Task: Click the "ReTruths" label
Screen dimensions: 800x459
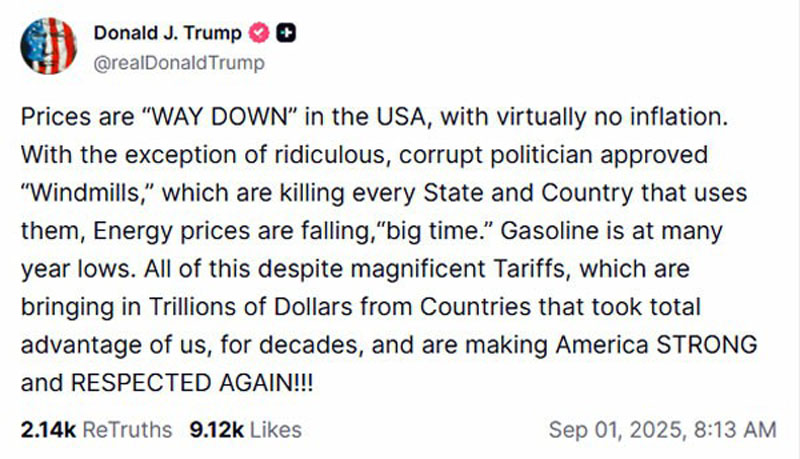Action: point(128,429)
